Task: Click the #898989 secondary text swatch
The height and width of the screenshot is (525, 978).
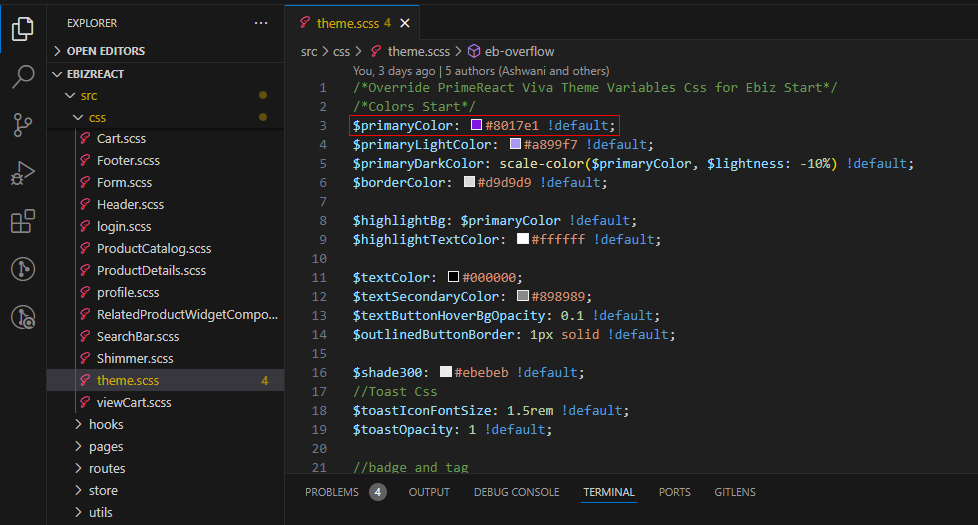Action: point(523,296)
